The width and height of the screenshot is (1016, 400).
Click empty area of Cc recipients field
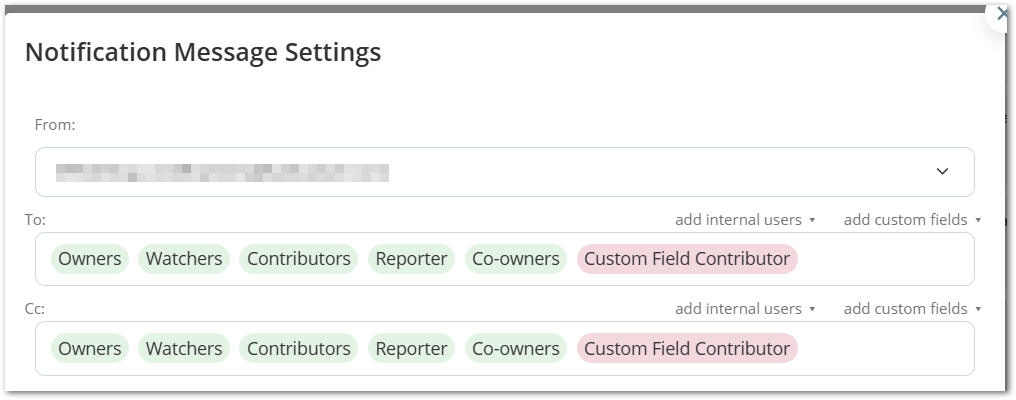885,349
